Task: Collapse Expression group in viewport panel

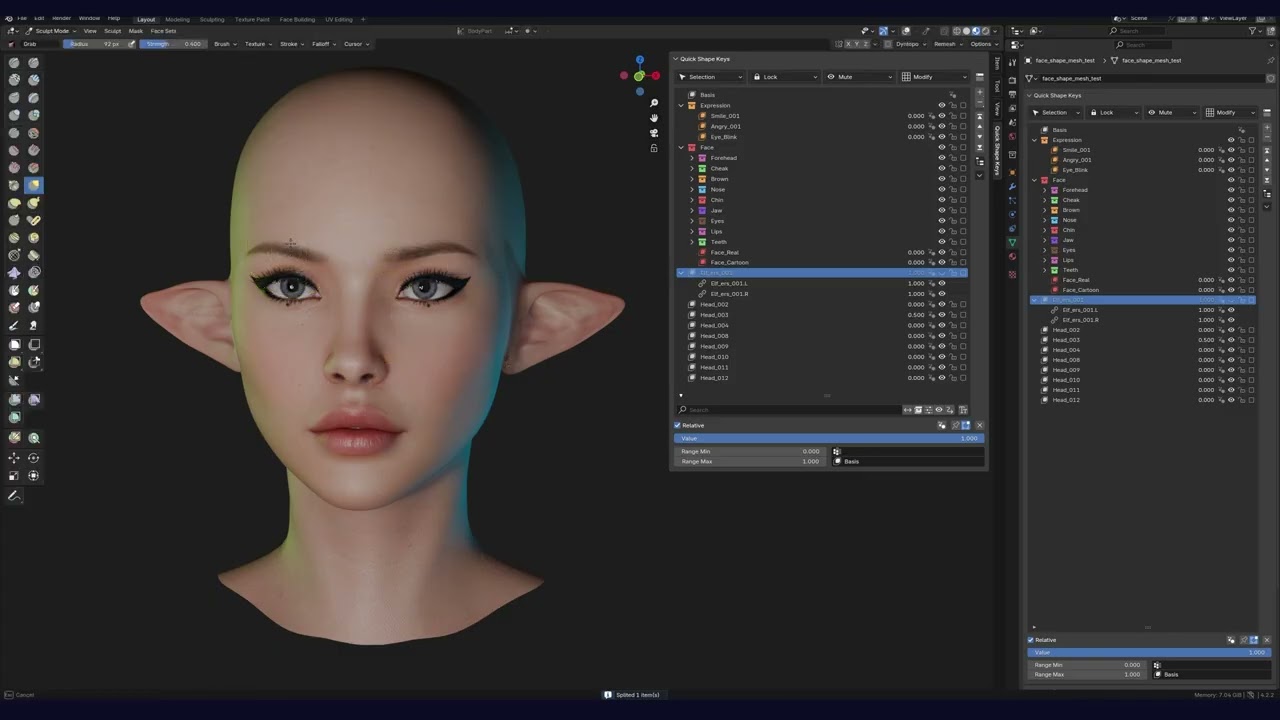Action: coord(681,105)
